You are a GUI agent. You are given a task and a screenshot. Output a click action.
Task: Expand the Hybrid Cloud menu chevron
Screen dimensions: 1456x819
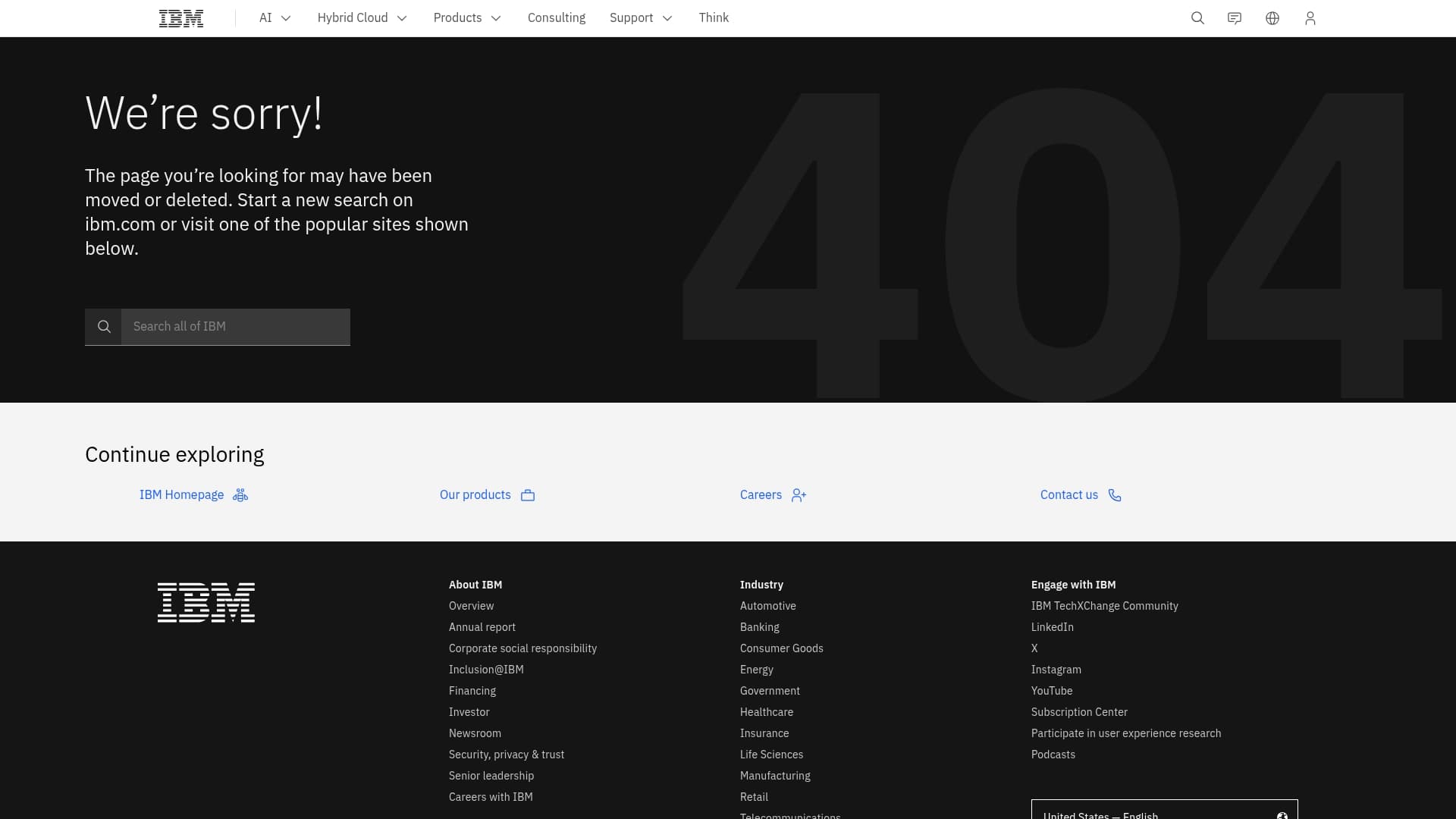(x=402, y=18)
